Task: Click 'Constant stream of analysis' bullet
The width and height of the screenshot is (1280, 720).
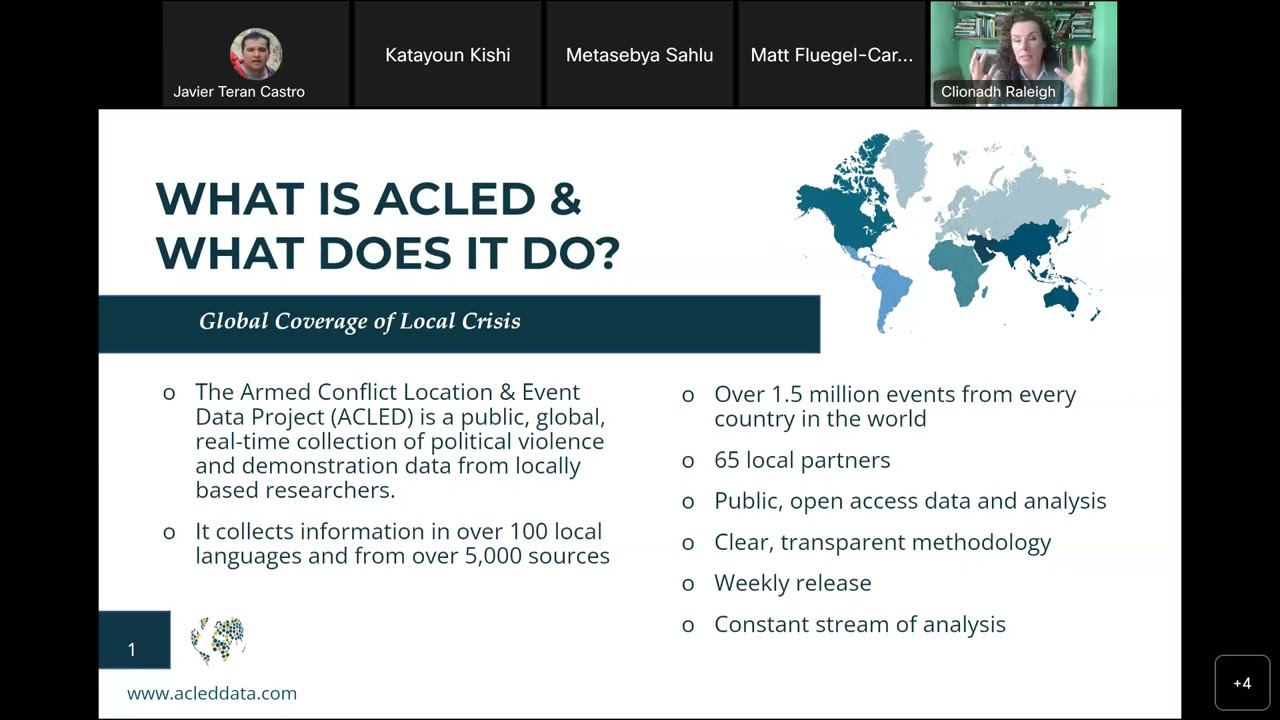Action: pyautogui.click(x=860, y=624)
